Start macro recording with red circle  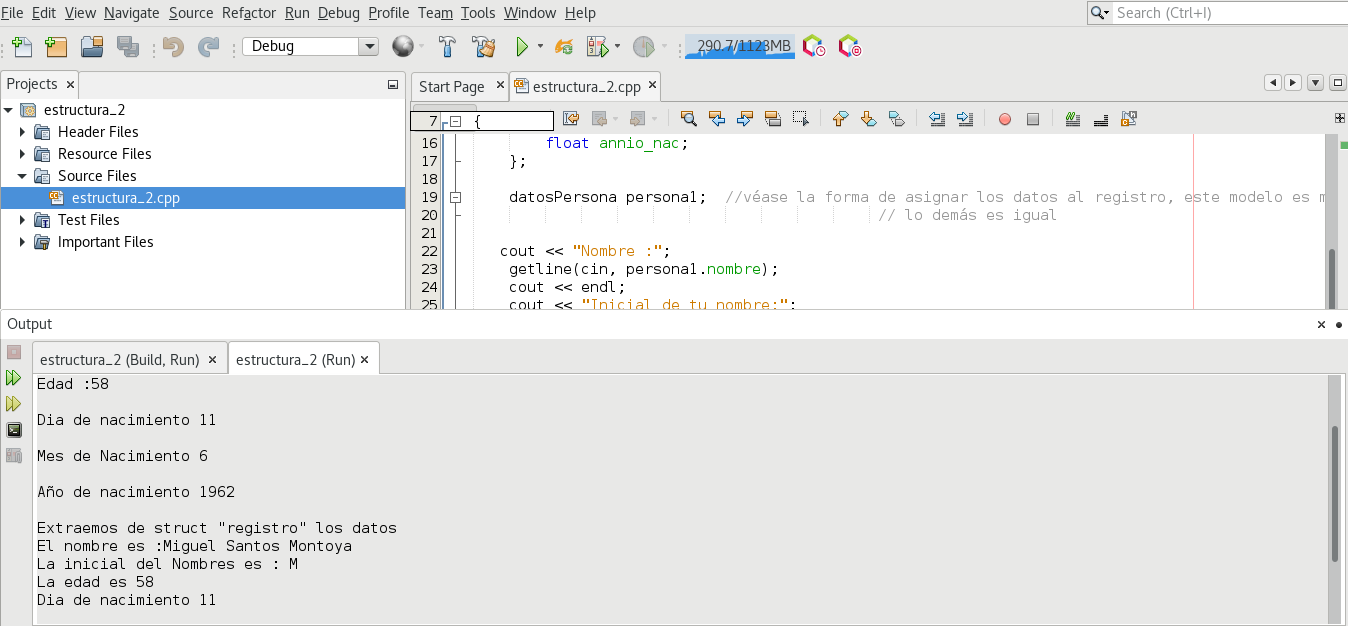click(1005, 119)
